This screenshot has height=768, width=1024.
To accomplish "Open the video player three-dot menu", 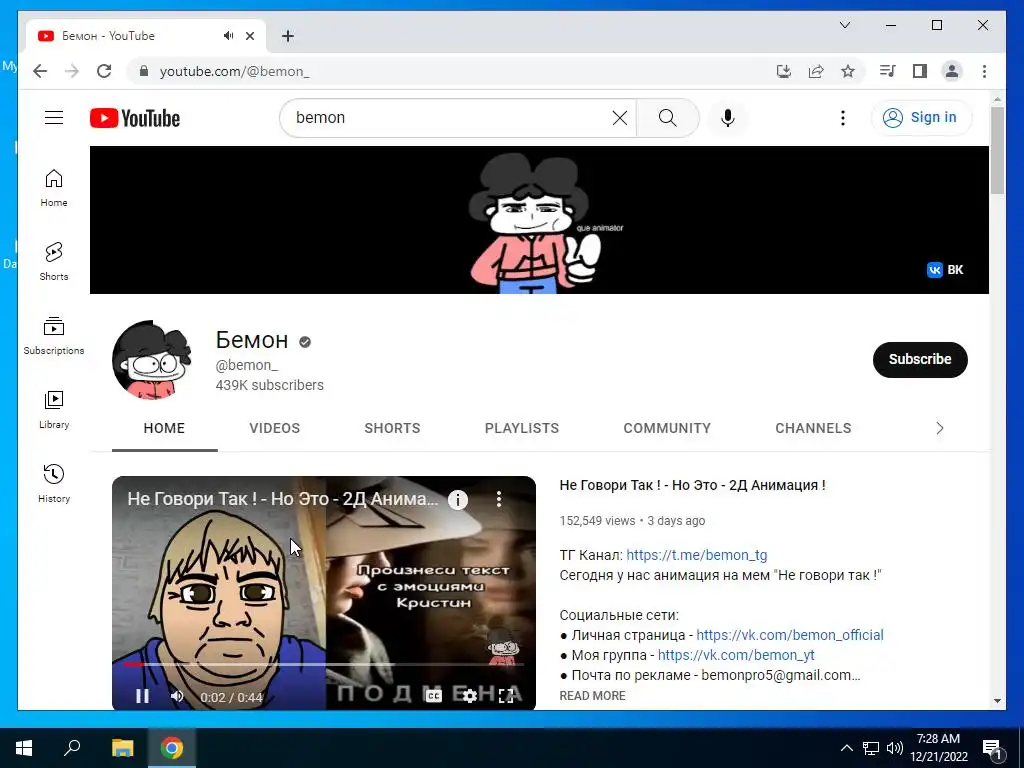I will coord(499,500).
